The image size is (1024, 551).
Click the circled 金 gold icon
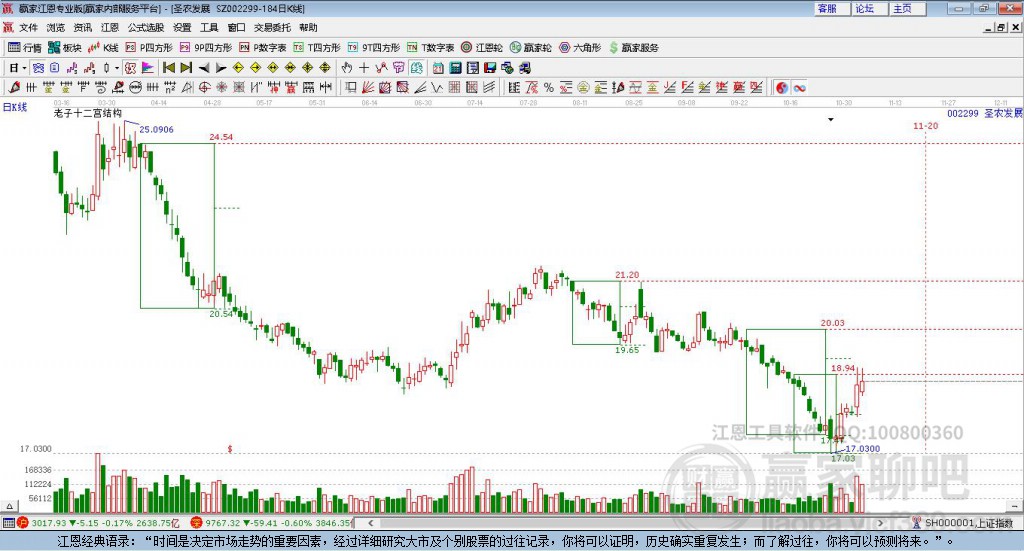coord(583,87)
